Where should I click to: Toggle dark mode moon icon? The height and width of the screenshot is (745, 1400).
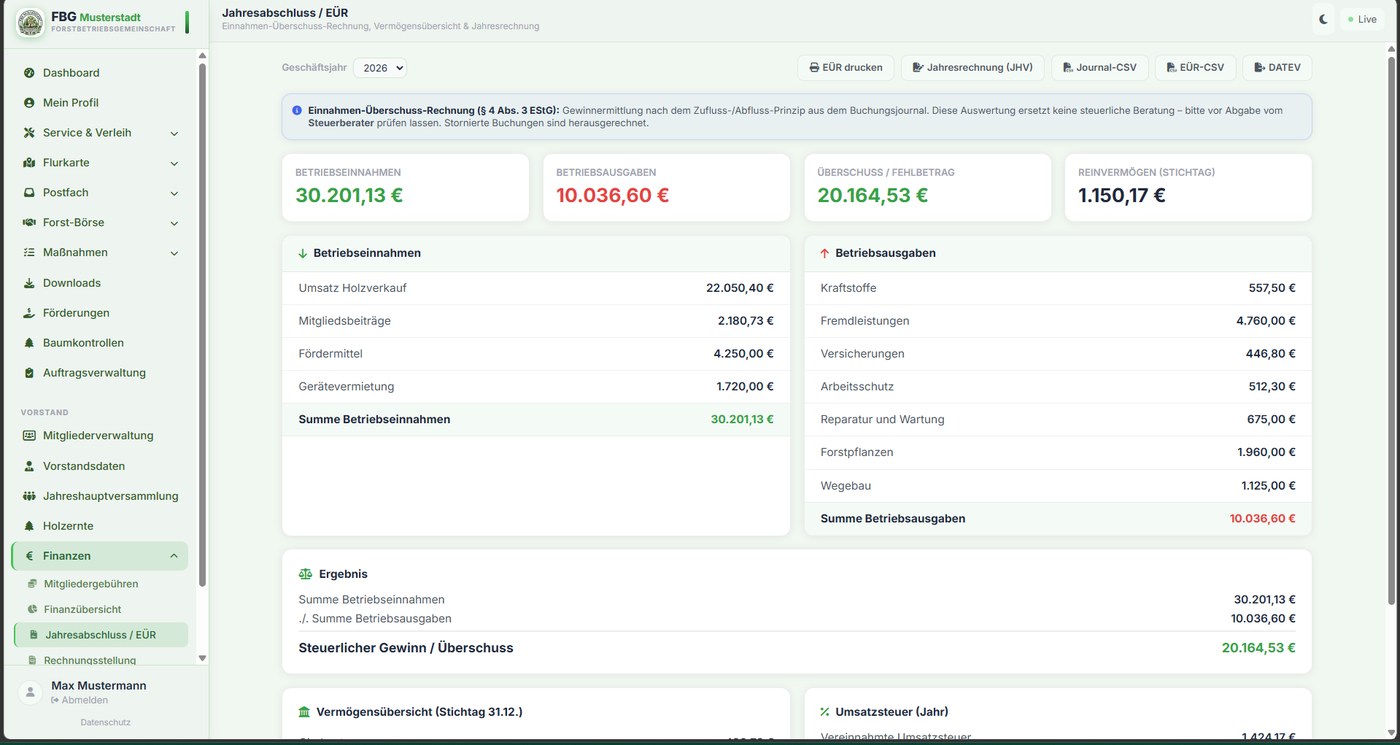coord(1323,19)
